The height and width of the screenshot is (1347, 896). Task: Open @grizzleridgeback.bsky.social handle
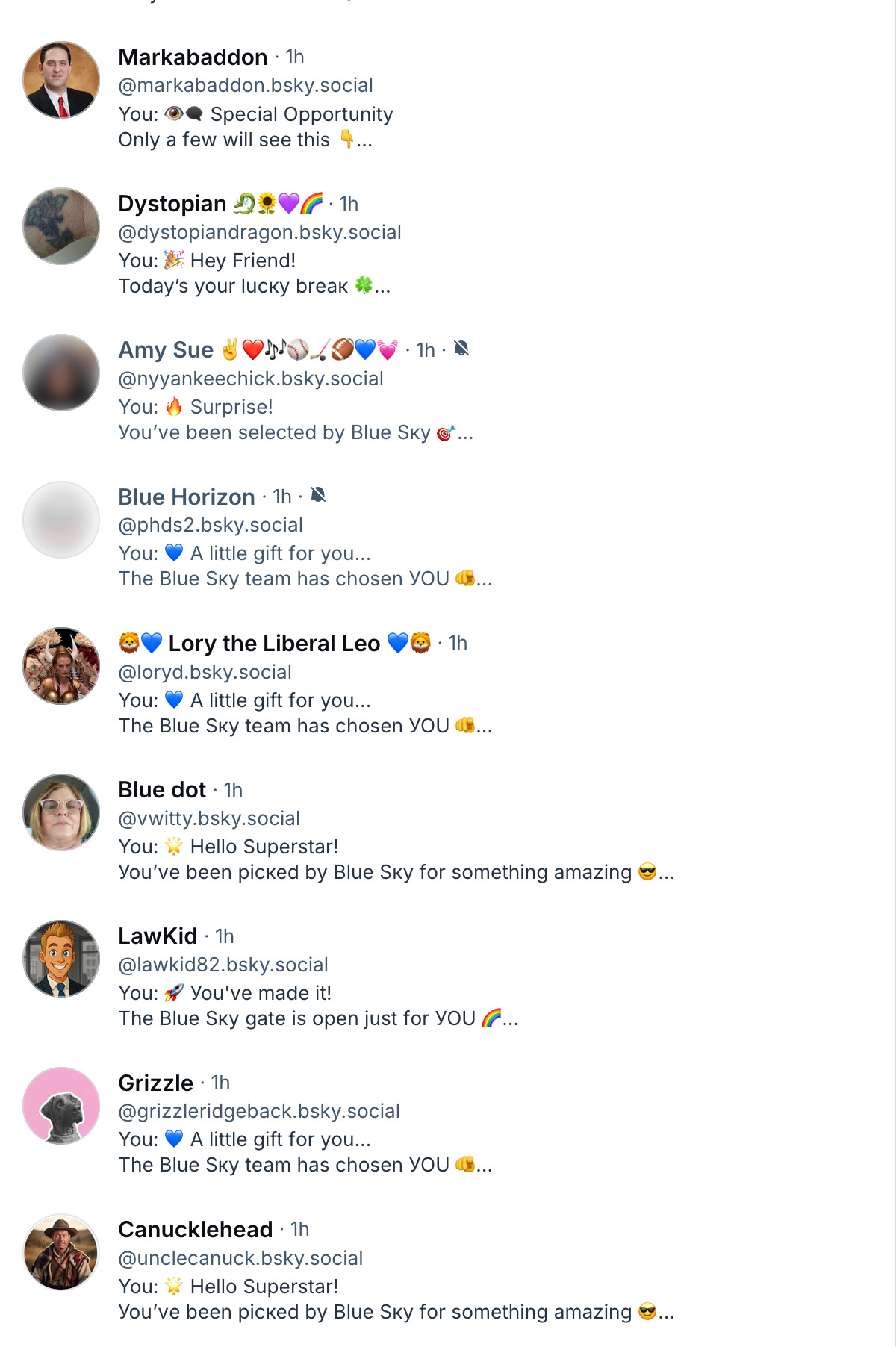click(x=259, y=1111)
